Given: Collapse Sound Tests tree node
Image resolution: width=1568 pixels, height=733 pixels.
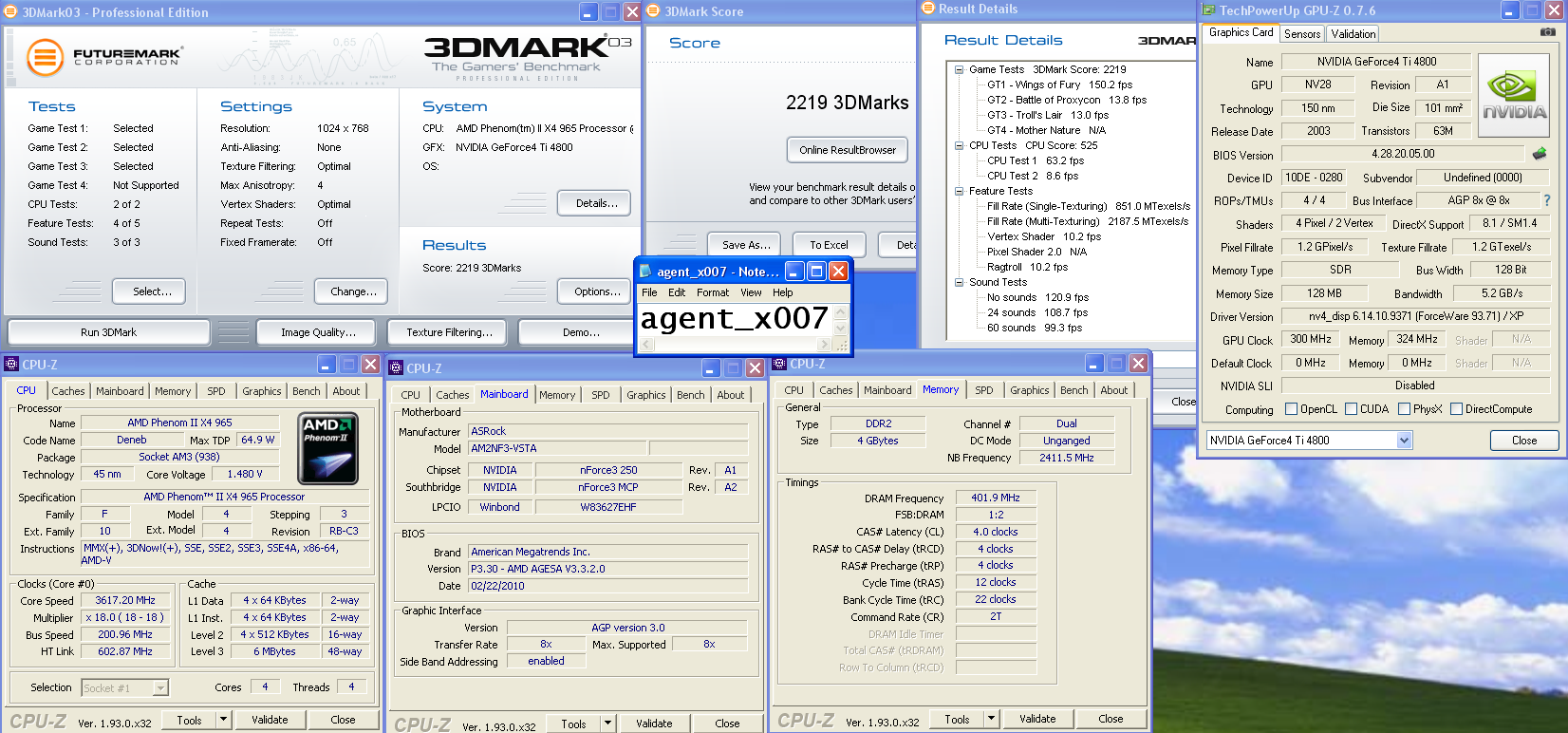Looking at the screenshot, I should [x=959, y=282].
